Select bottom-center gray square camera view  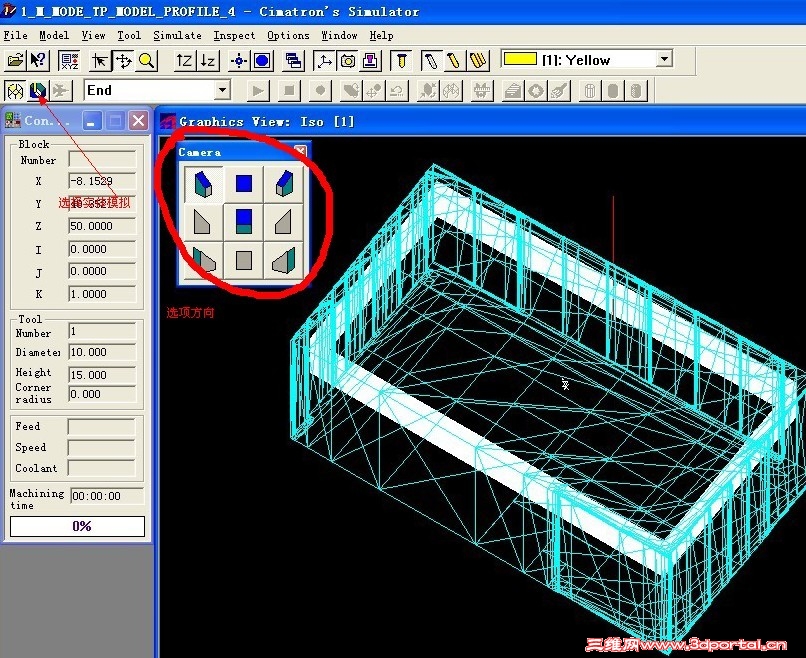(244, 260)
